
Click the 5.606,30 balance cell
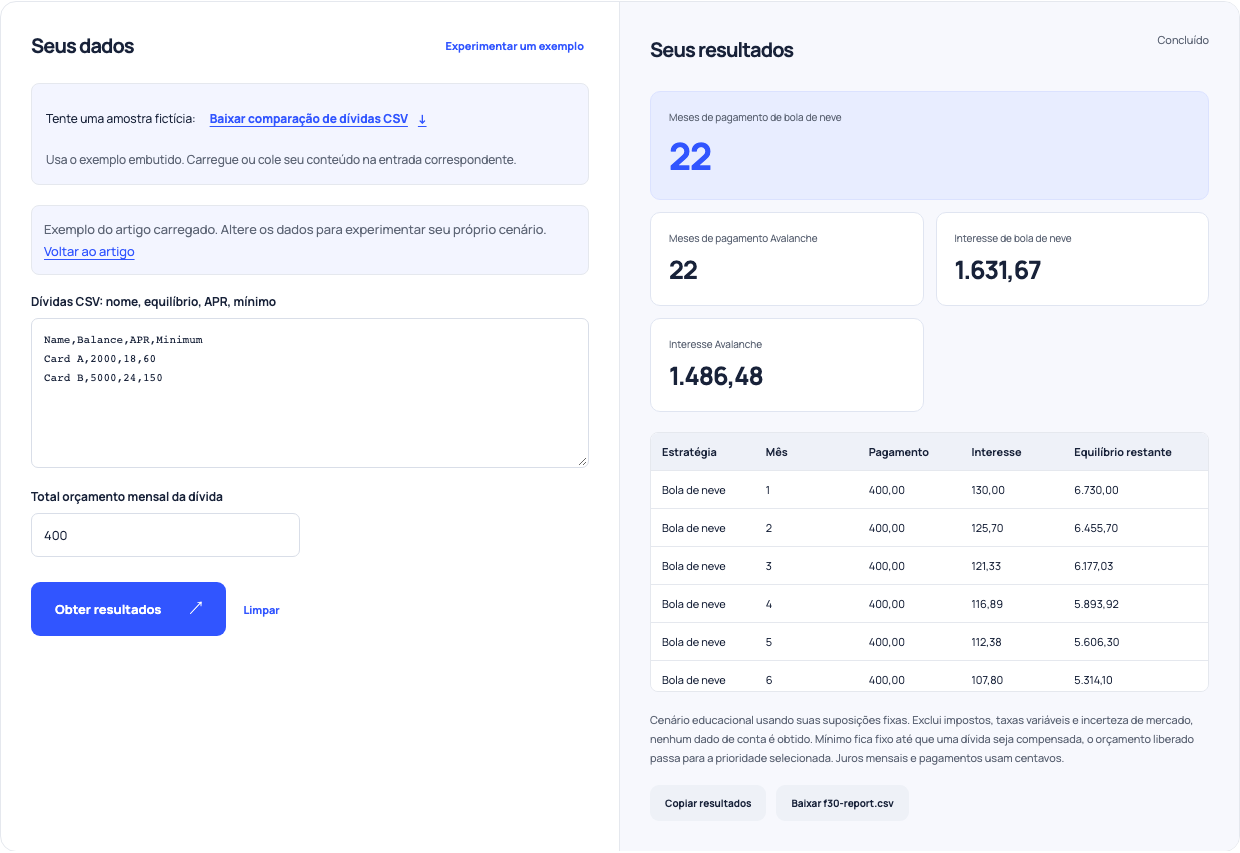click(x=1096, y=642)
